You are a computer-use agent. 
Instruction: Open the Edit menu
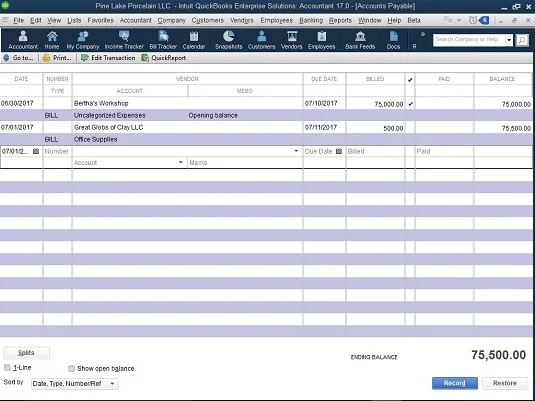(35, 20)
